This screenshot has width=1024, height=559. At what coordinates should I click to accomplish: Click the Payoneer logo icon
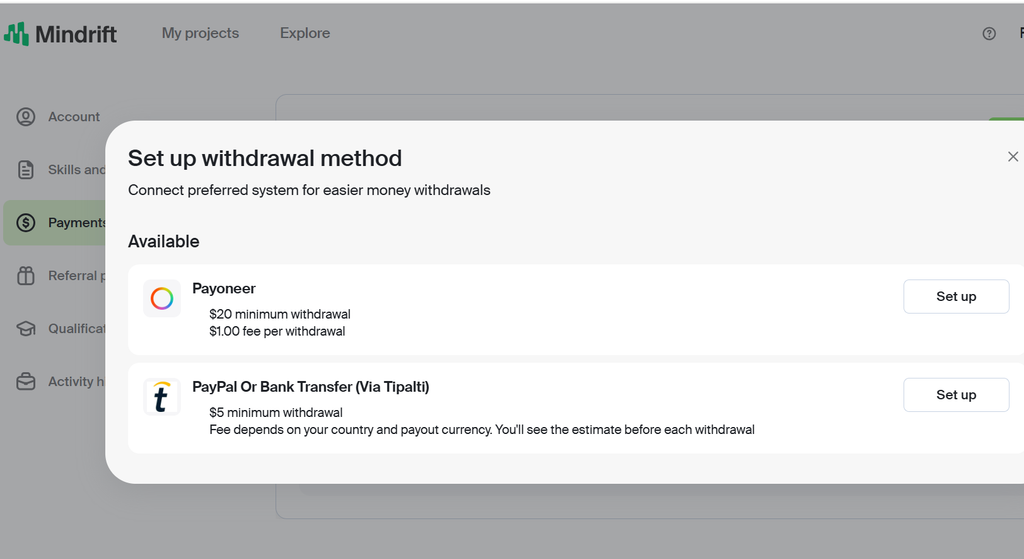click(162, 298)
